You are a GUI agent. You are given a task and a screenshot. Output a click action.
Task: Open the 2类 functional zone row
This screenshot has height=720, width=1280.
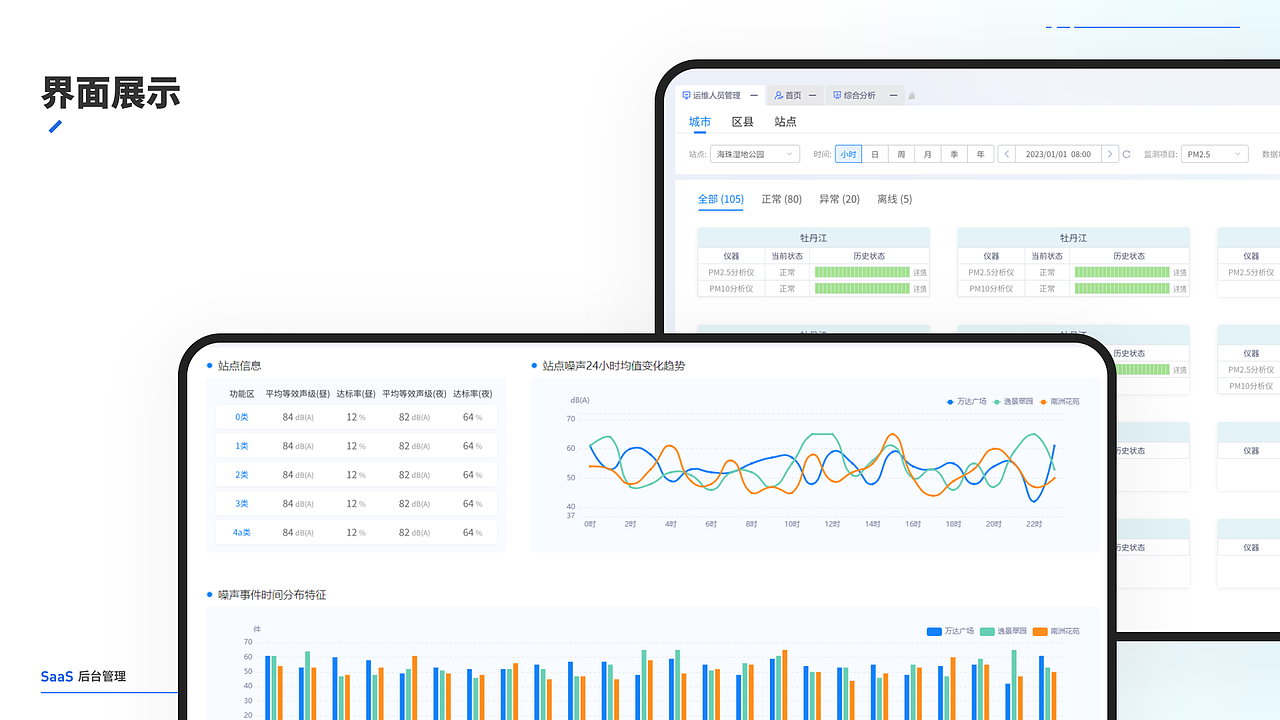(x=356, y=475)
